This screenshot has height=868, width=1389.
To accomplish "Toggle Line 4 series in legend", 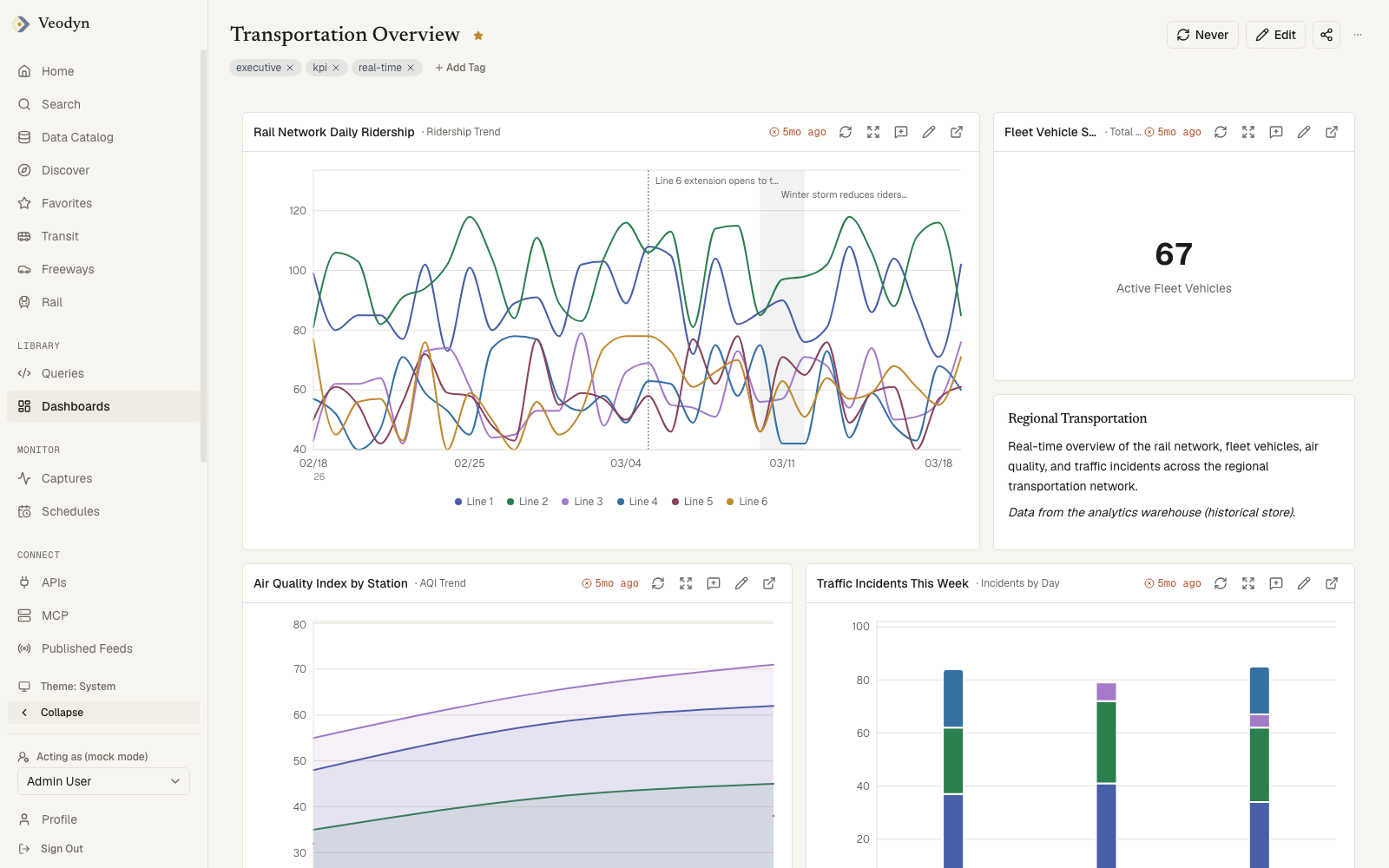I will pos(637,502).
